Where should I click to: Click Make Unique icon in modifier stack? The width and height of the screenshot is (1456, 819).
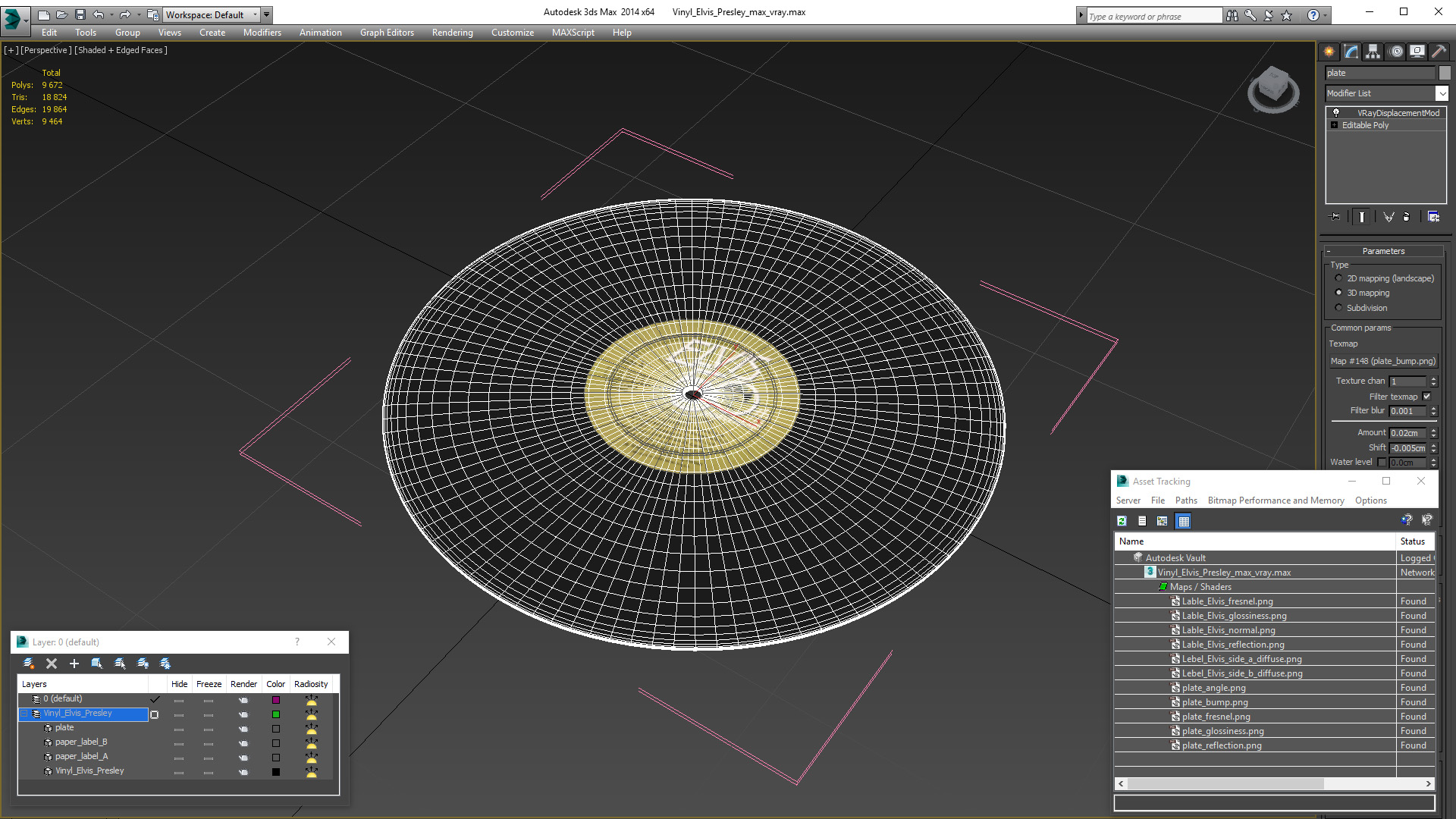pyautogui.click(x=1389, y=217)
